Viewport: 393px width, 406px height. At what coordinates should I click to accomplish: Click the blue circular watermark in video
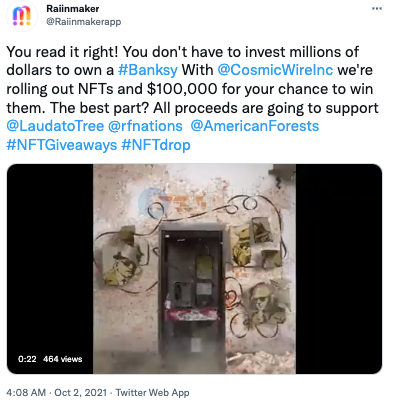tap(153, 203)
